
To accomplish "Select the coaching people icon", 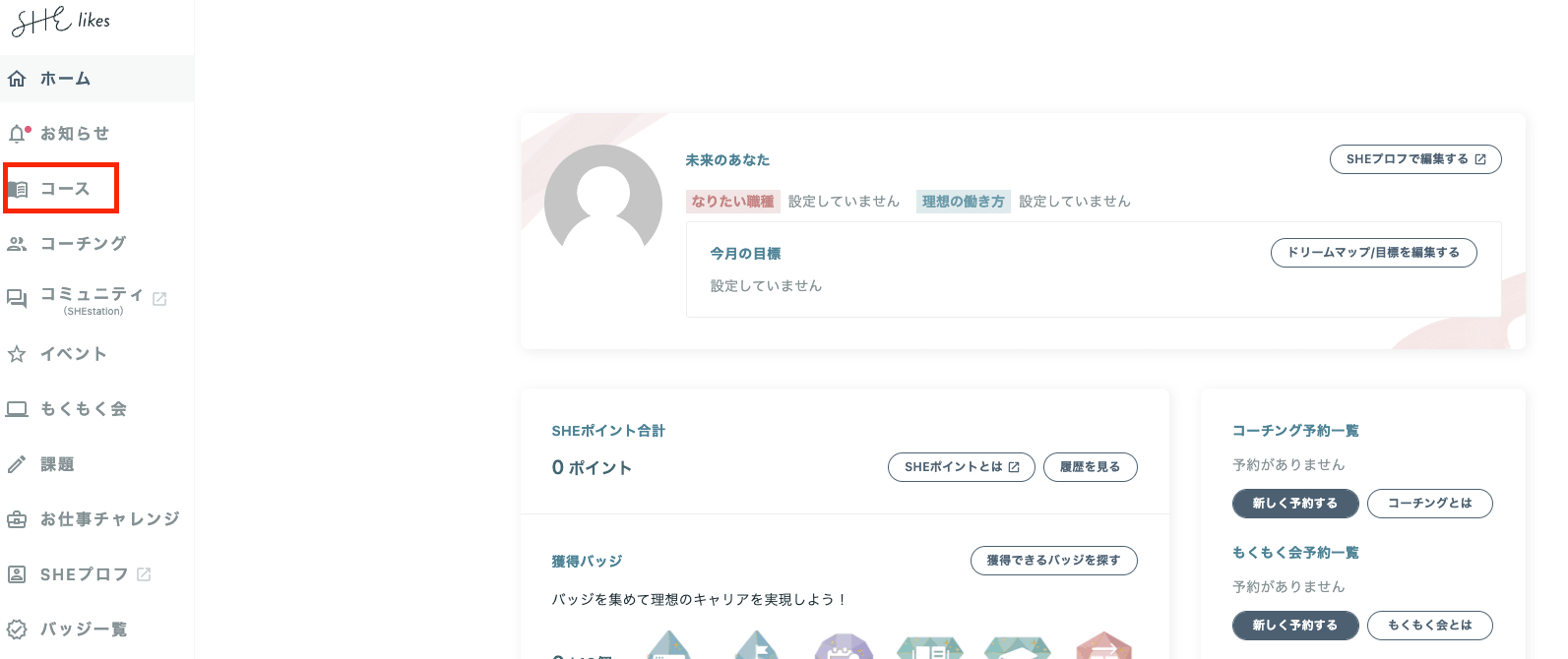I will click(x=17, y=244).
